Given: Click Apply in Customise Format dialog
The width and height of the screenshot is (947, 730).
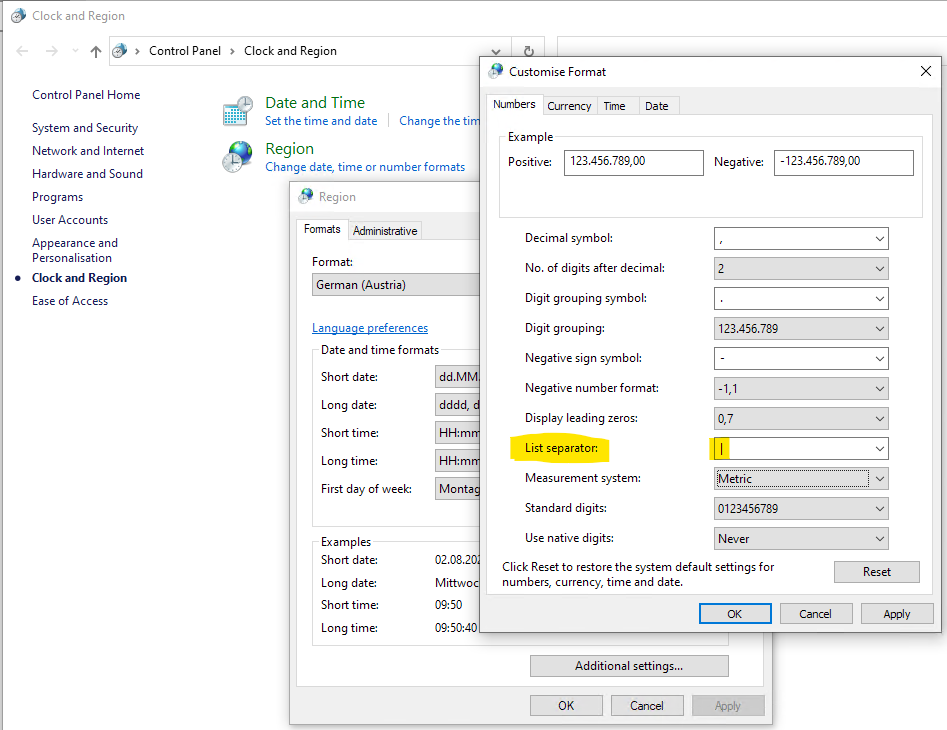Looking at the screenshot, I should tap(896, 614).
